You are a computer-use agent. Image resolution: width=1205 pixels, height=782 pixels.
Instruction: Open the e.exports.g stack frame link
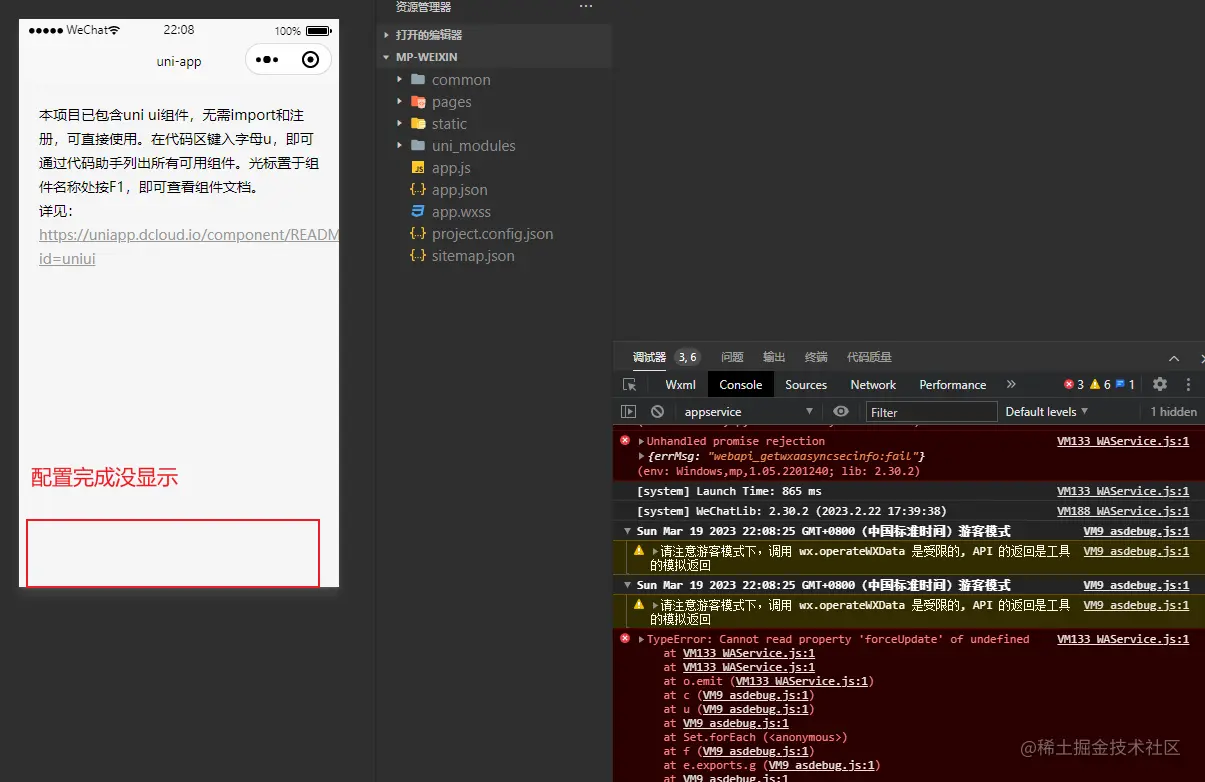[822, 765]
